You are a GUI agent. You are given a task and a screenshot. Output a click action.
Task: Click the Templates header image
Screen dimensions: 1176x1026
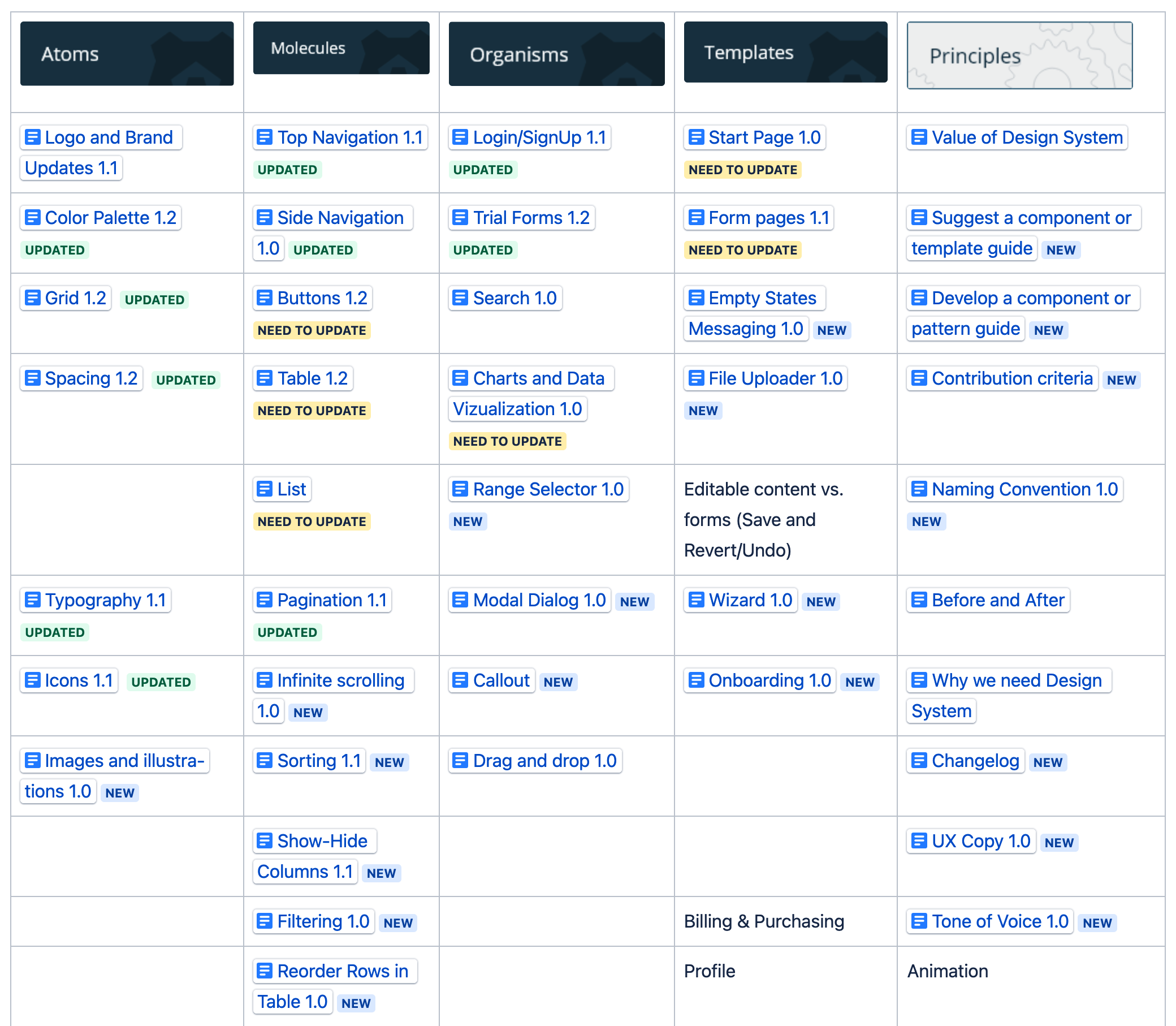[785, 53]
